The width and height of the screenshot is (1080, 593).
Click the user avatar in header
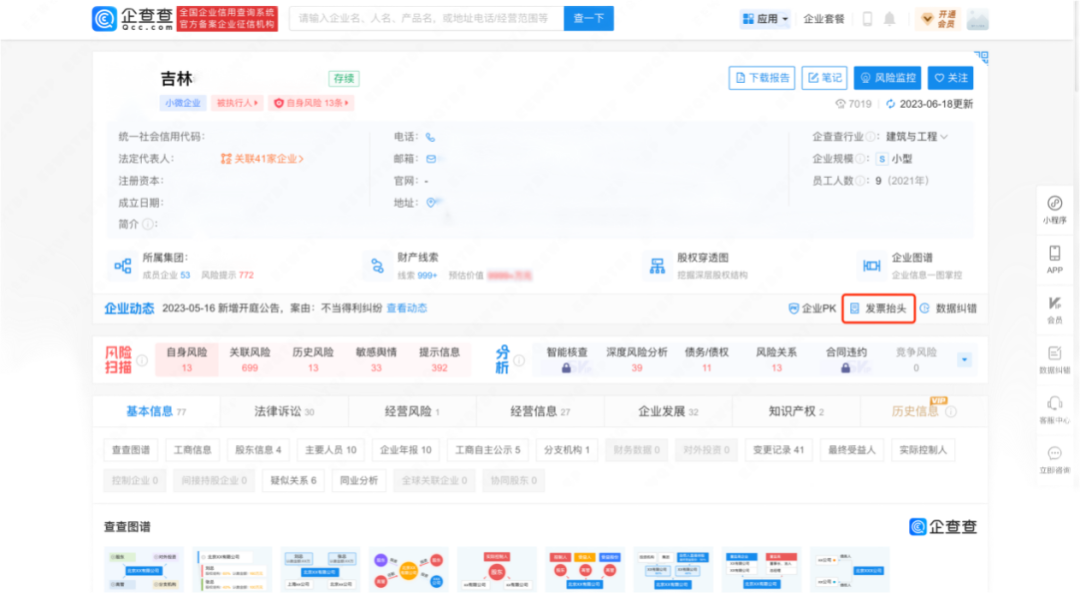pos(977,20)
